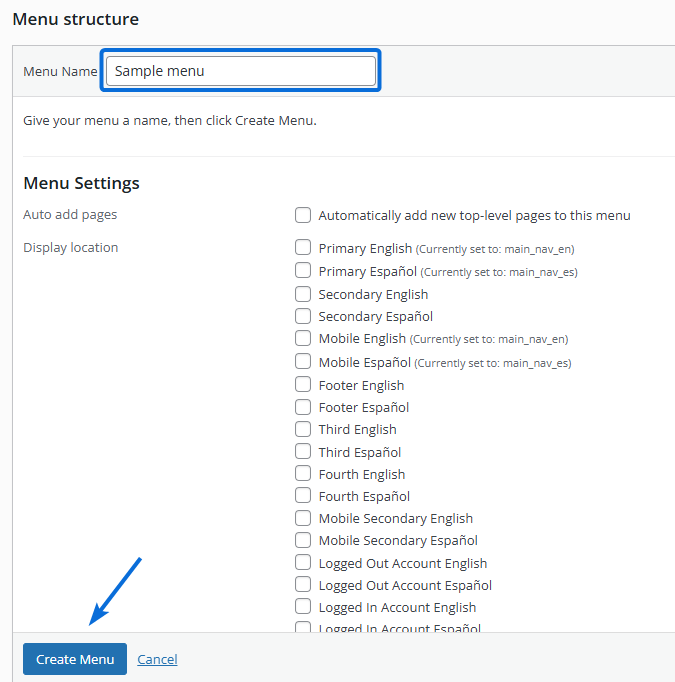This screenshot has width=675, height=682.
Task: Check the Mobile English location
Action: (303, 338)
